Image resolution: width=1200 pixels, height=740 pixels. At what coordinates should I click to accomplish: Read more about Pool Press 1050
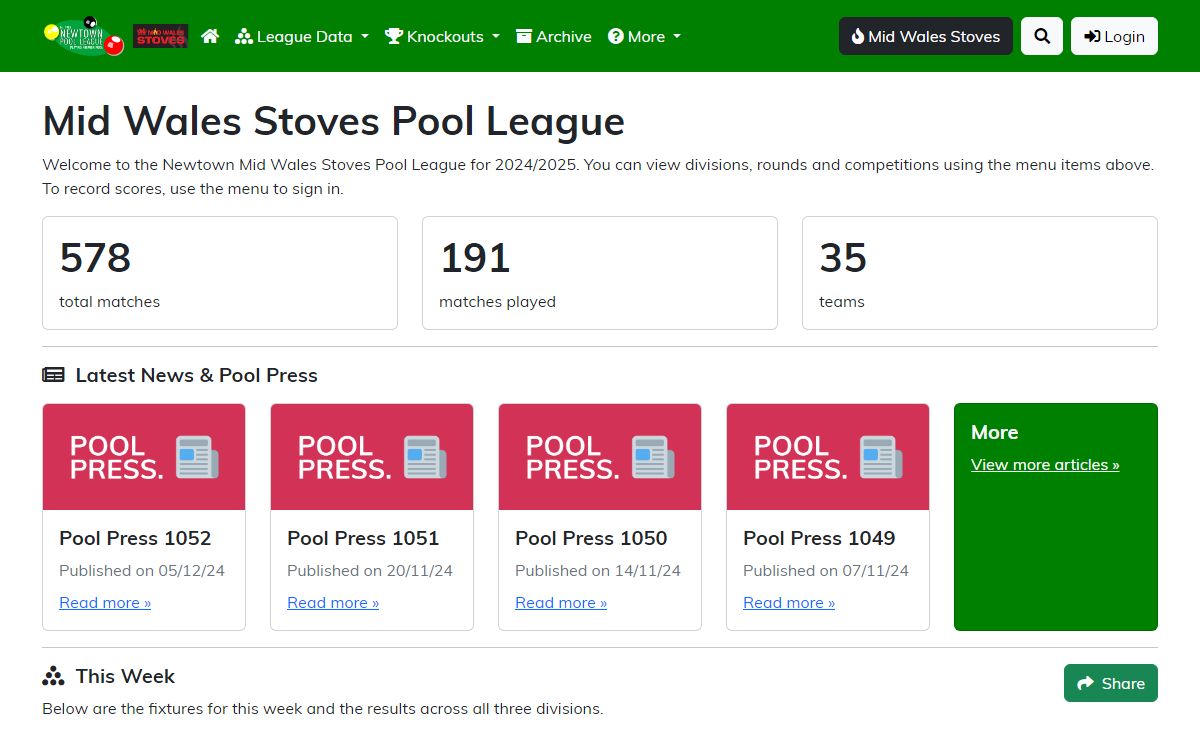point(561,602)
